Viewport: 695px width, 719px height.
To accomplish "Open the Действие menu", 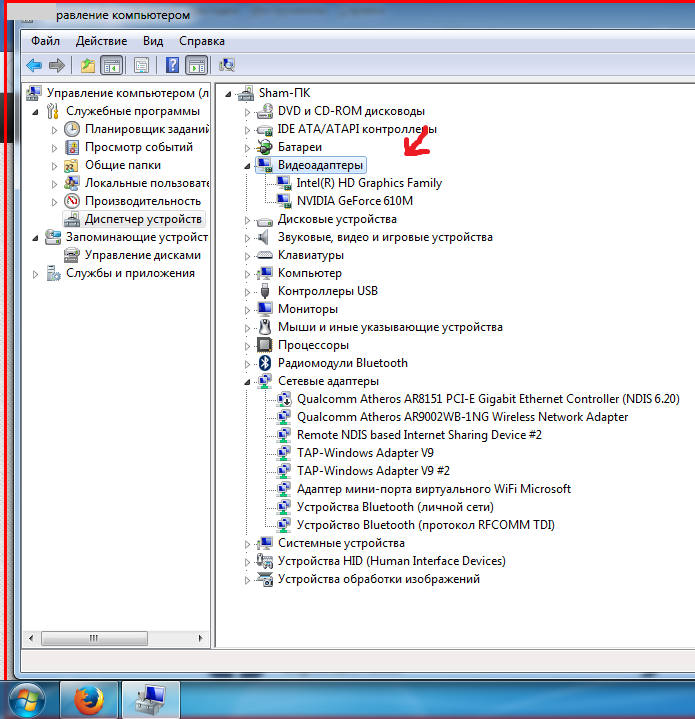I will point(101,41).
